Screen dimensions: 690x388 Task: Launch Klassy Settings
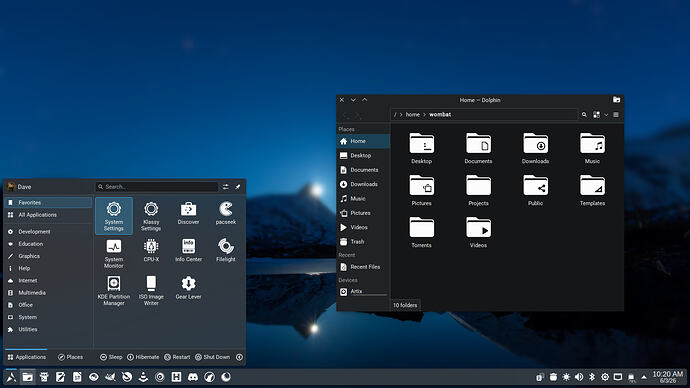tap(151, 216)
